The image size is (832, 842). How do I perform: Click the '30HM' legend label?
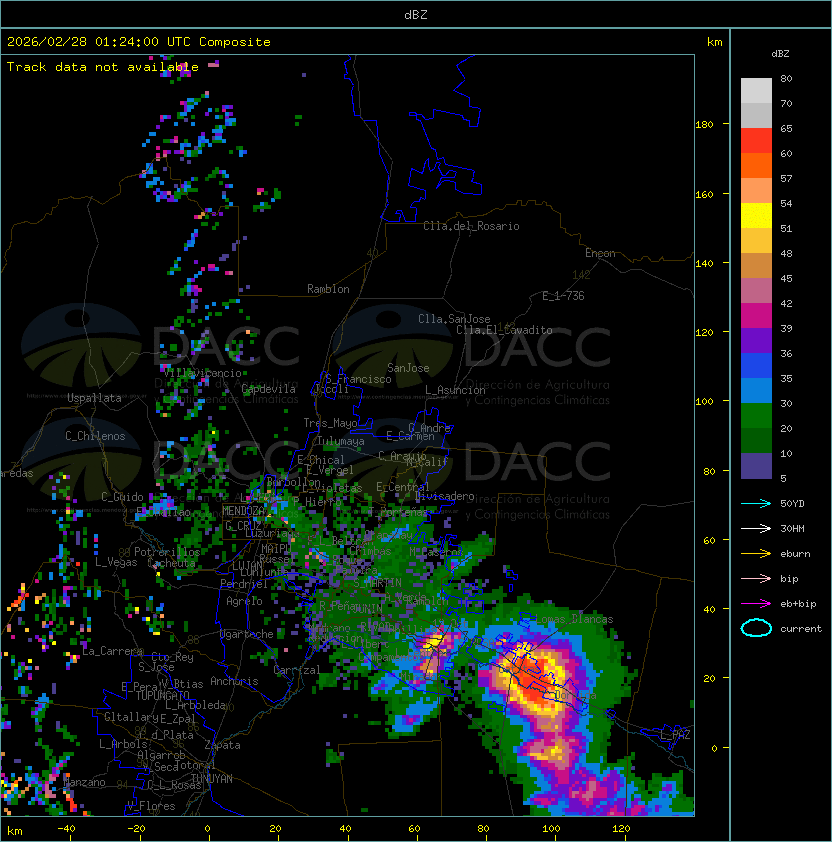click(792, 528)
